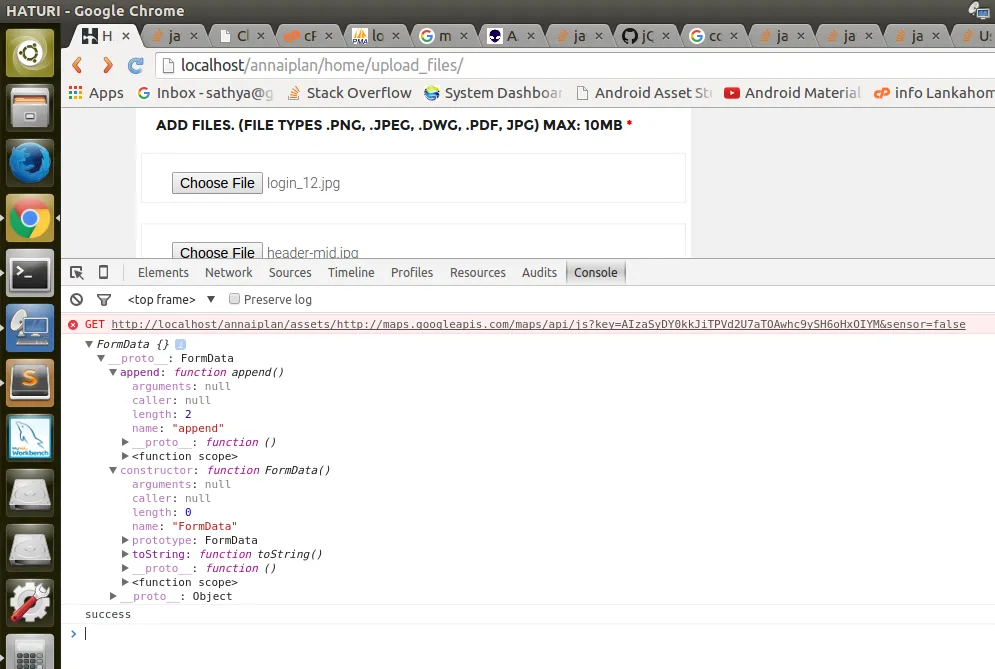Viewport: 995px width, 669px height.
Task: Open the Profiles panel
Action: (x=412, y=272)
